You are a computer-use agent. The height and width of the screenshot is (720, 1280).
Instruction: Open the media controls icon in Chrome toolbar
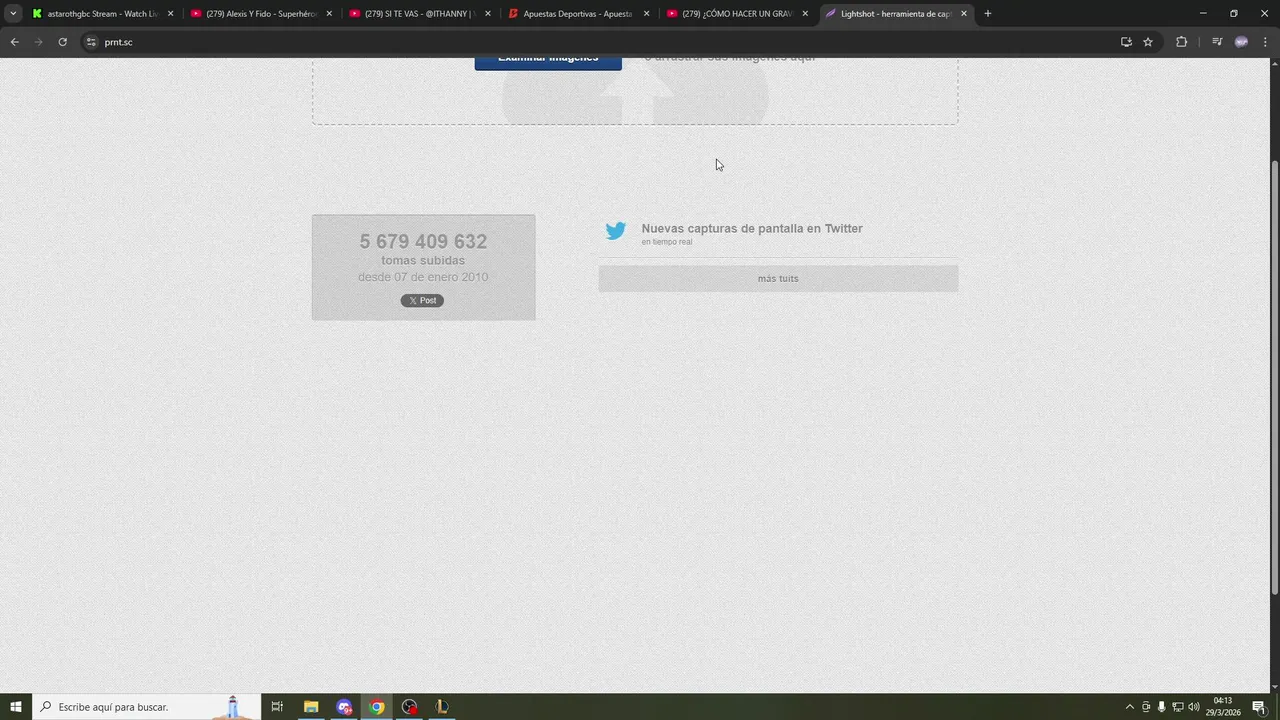(x=1217, y=42)
